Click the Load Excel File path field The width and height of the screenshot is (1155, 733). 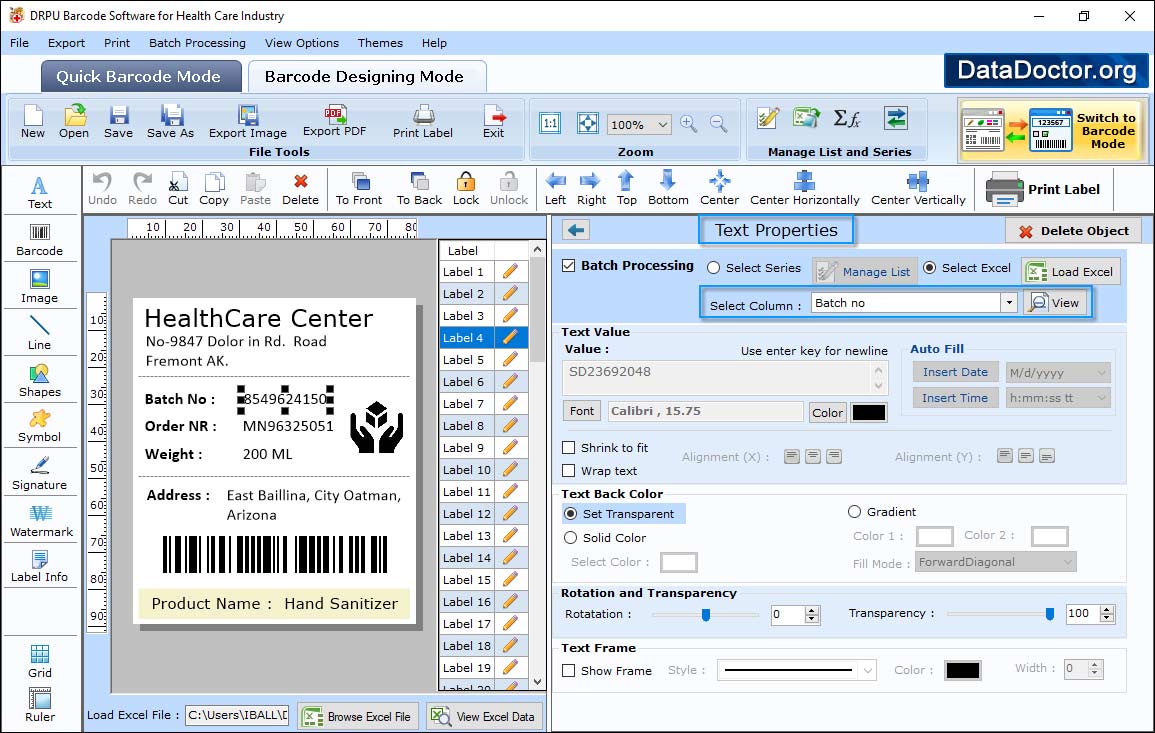point(236,715)
